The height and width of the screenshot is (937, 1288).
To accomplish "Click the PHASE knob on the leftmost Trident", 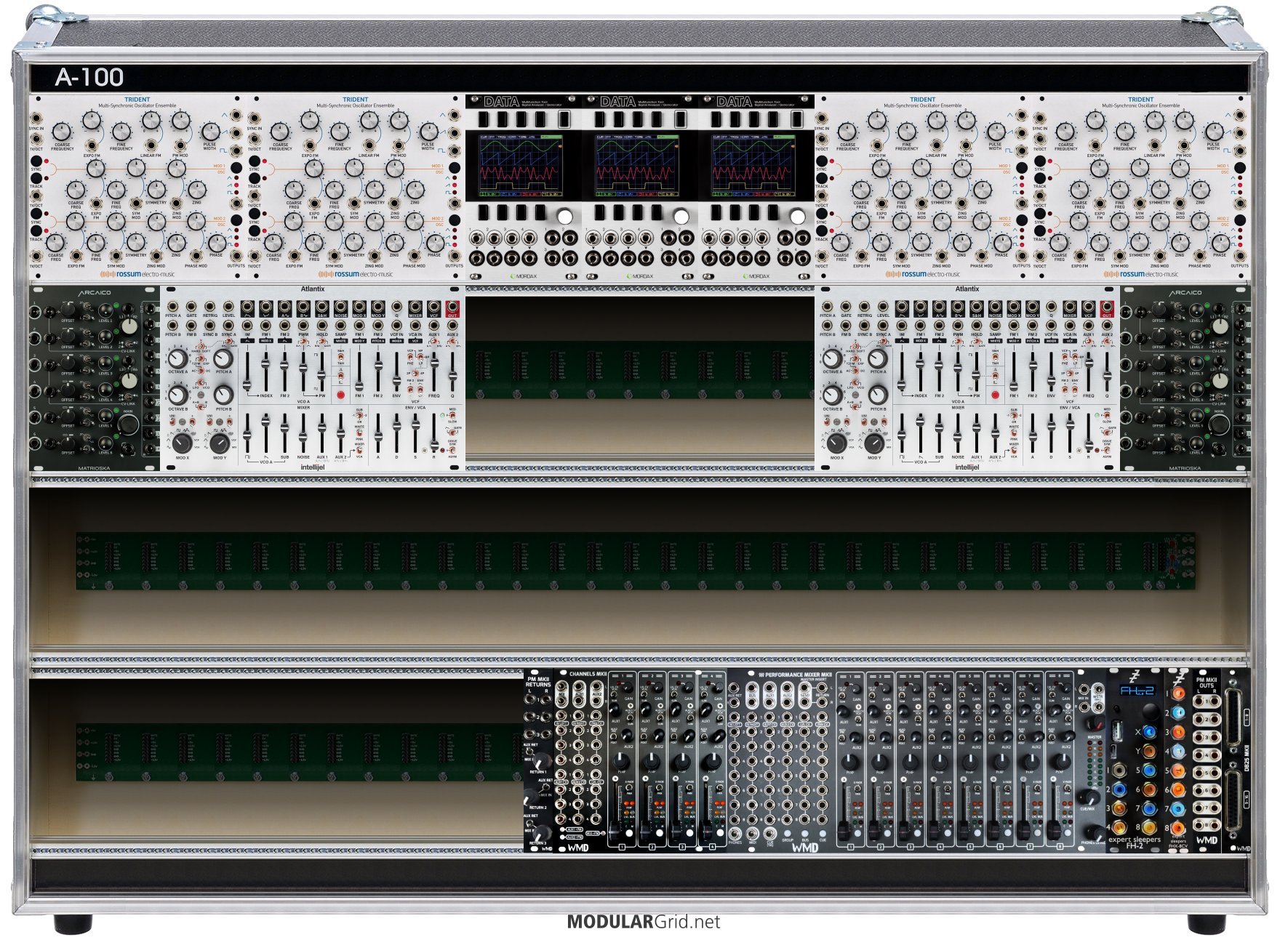I will [x=216, y=241].
